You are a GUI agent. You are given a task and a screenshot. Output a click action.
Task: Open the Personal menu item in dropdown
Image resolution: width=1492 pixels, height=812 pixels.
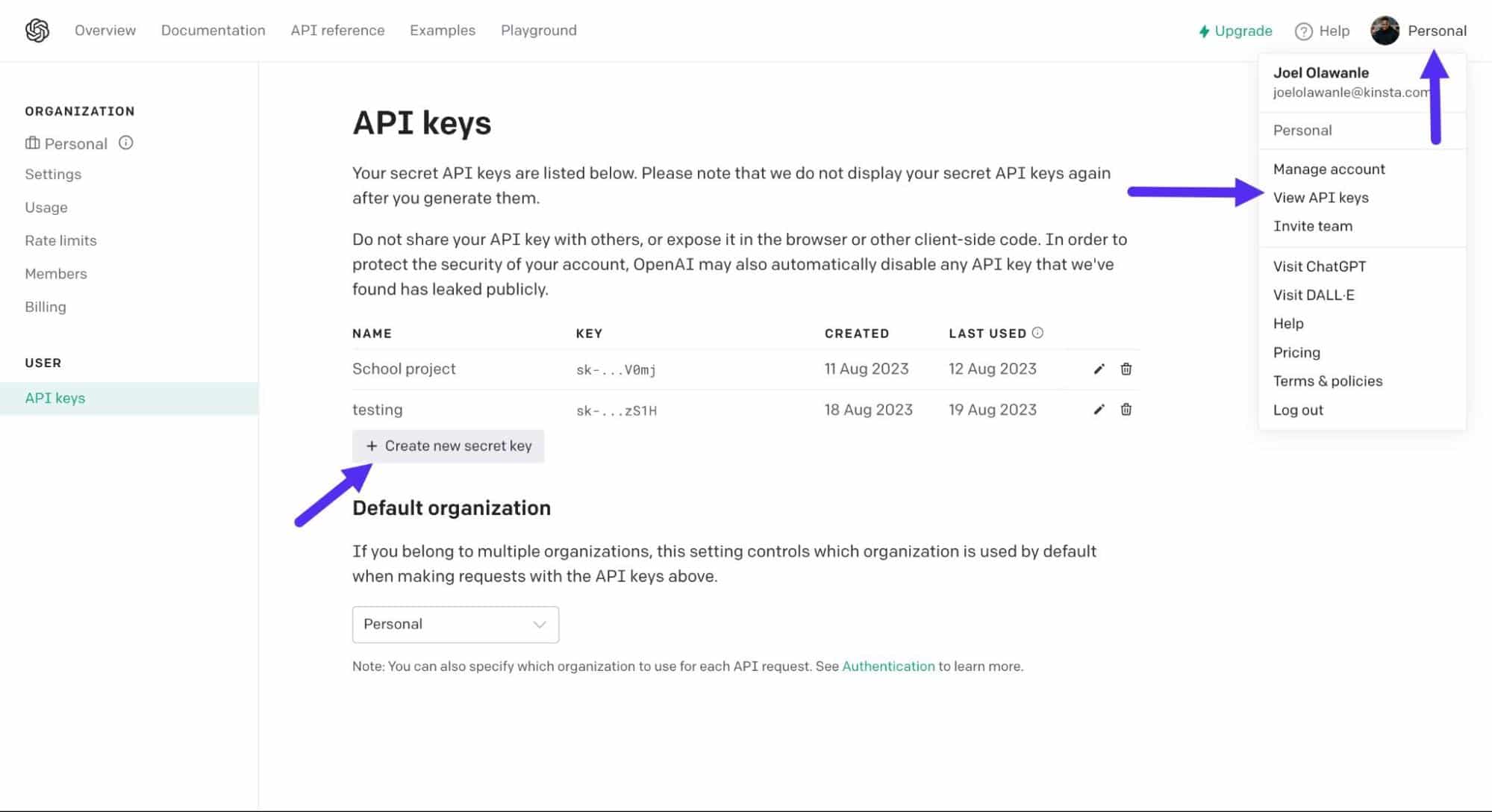click(1301, 130)
